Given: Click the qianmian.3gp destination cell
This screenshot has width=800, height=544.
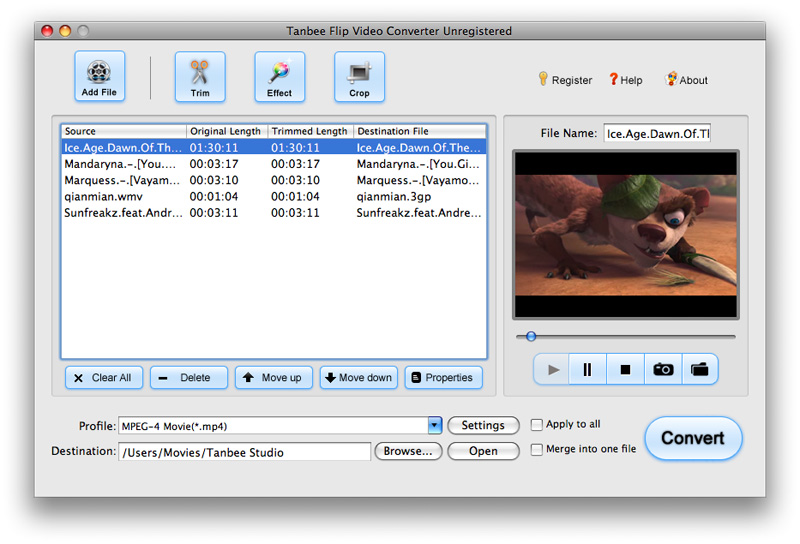Looking at the screenshot, I should (394, 196).
